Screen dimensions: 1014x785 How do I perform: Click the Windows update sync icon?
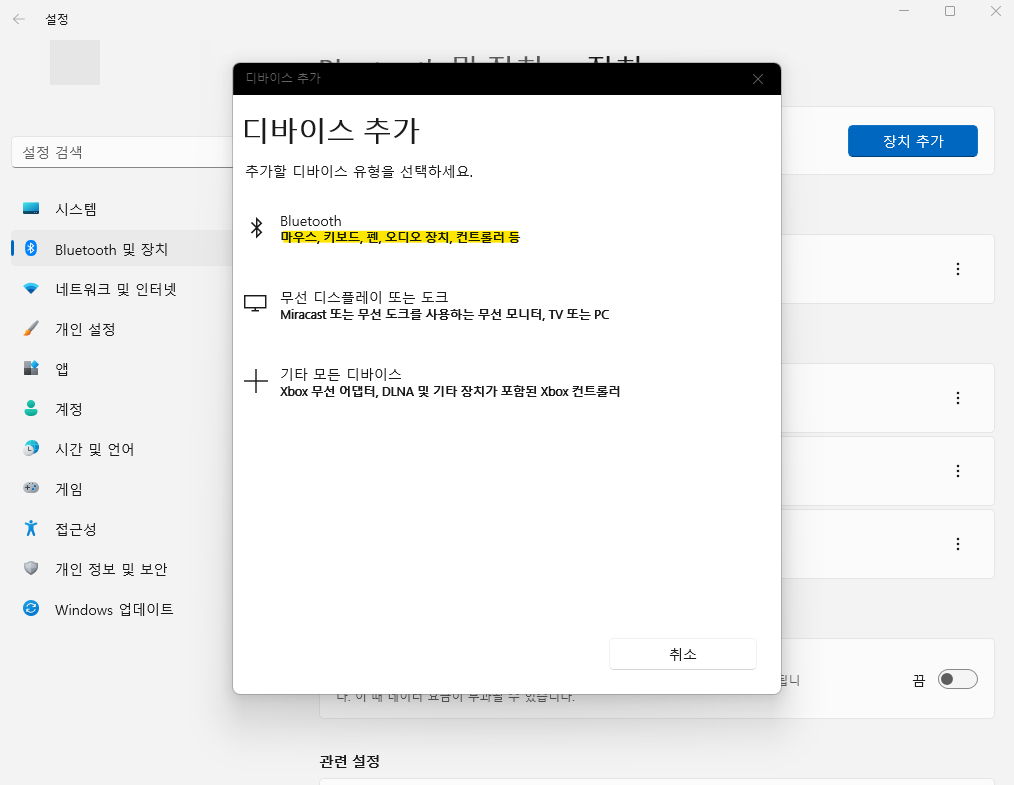tap(31, 608)
